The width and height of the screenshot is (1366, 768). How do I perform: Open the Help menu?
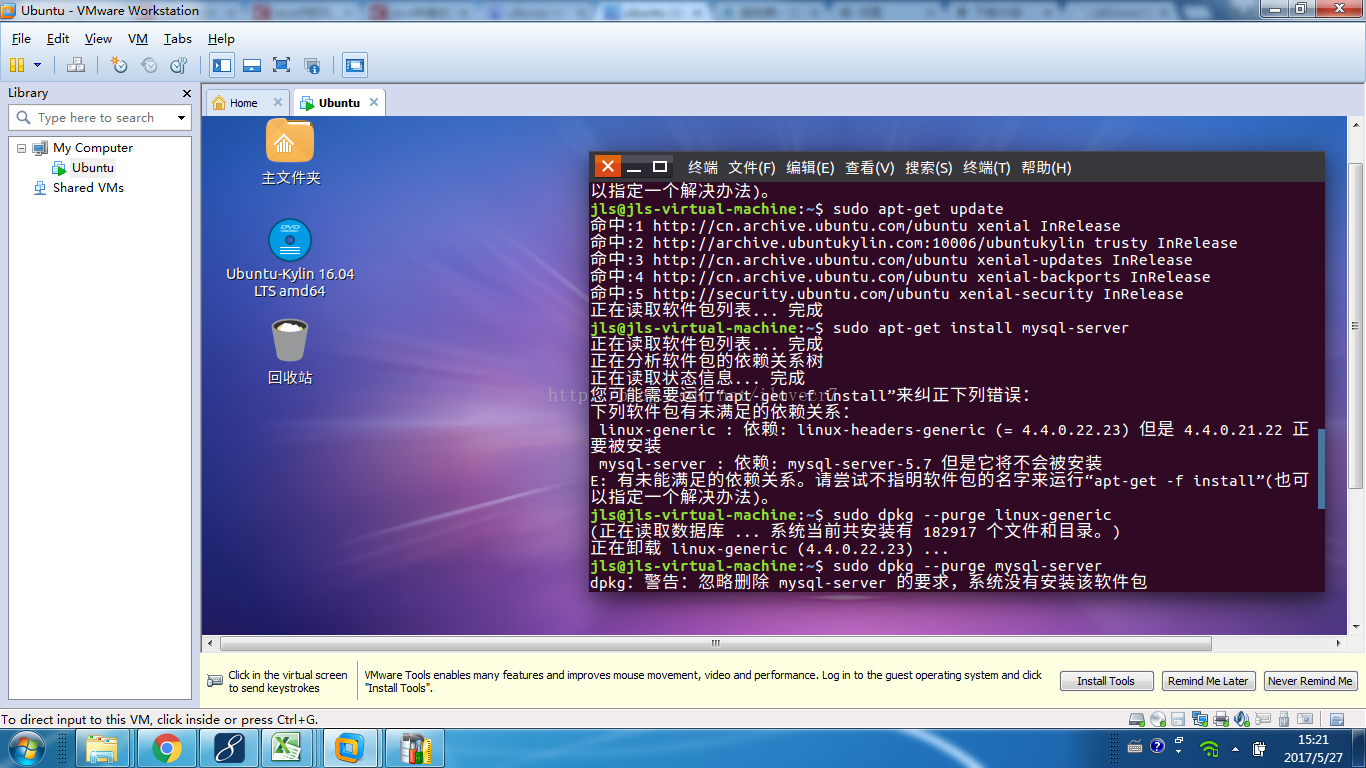(x=221, y=39)
